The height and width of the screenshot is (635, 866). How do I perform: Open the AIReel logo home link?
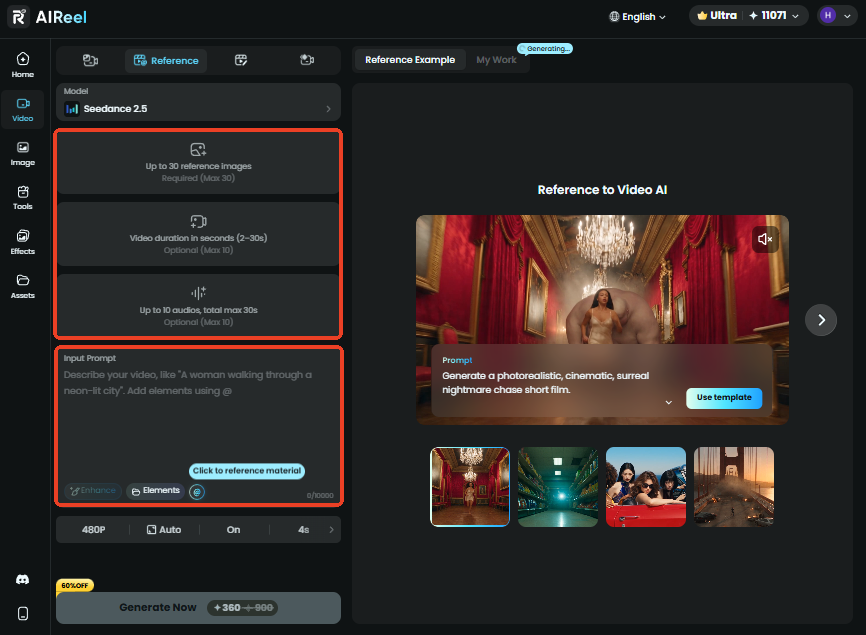pos(47,17)
